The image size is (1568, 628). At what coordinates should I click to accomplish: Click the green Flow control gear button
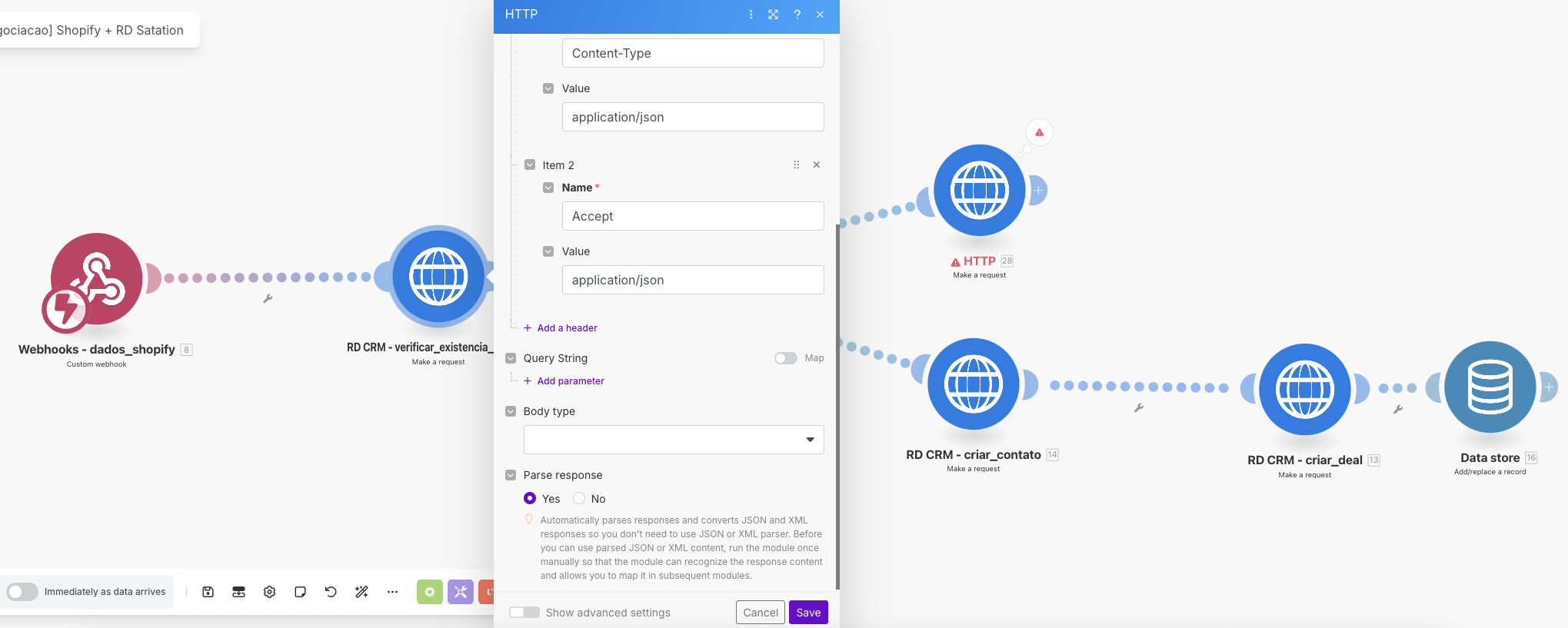click(x=430, y=592)
